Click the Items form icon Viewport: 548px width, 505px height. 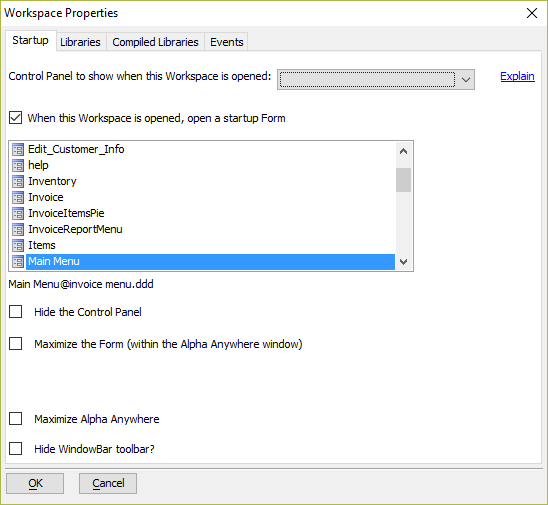pos(18,246)
